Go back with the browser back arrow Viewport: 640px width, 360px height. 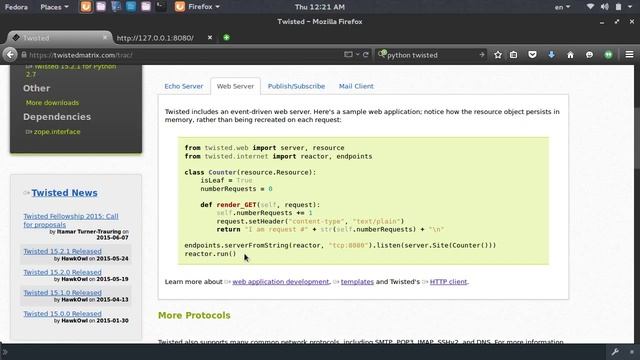[x=10, y=55]
